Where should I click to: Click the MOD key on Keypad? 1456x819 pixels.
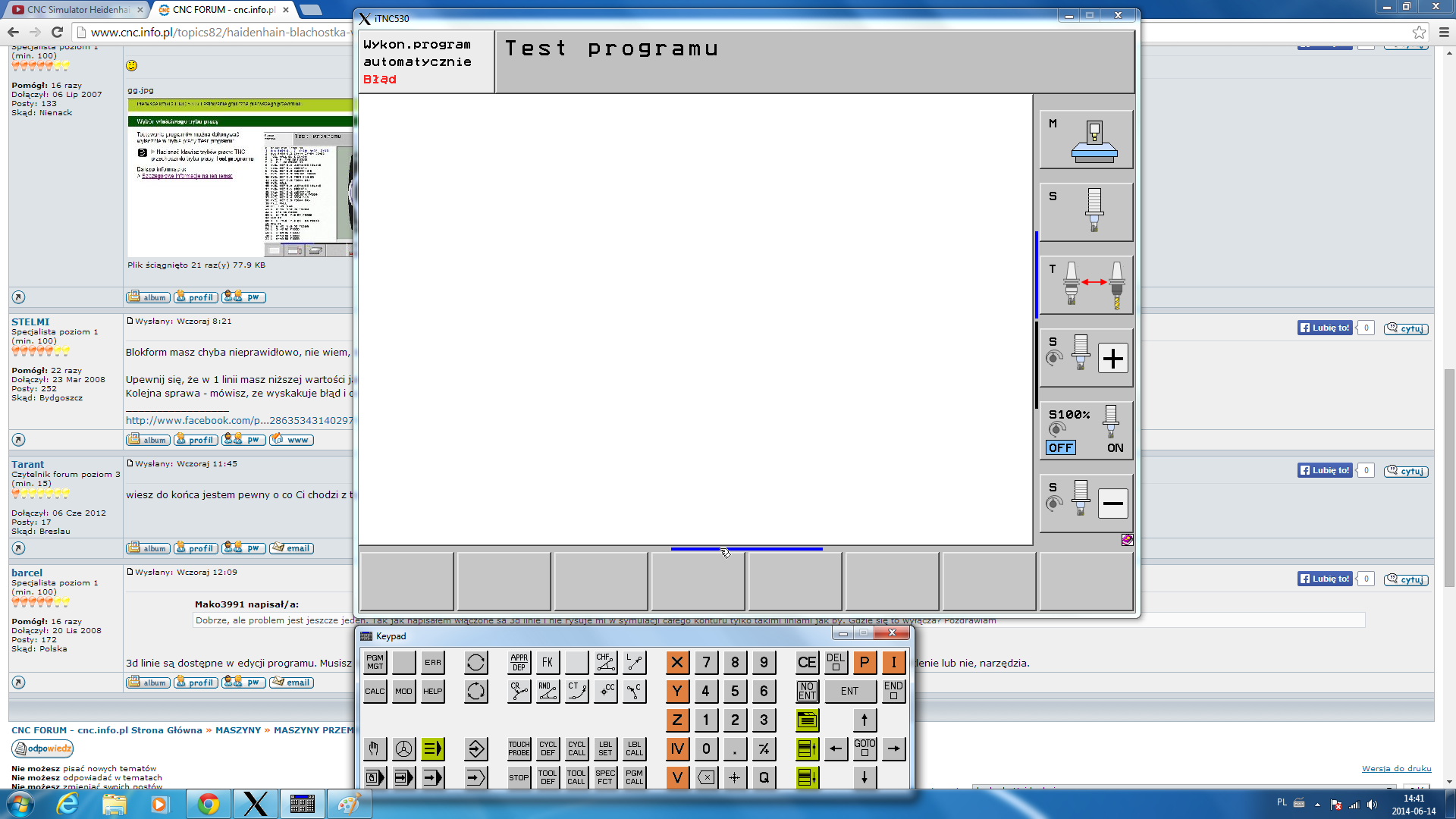[403, 691]
